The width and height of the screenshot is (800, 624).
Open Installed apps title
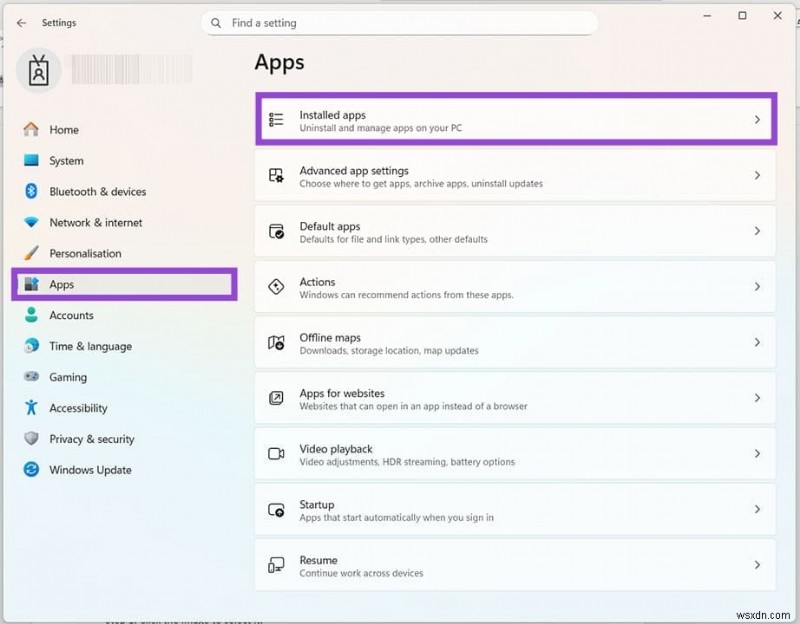(x=333, y=115)
